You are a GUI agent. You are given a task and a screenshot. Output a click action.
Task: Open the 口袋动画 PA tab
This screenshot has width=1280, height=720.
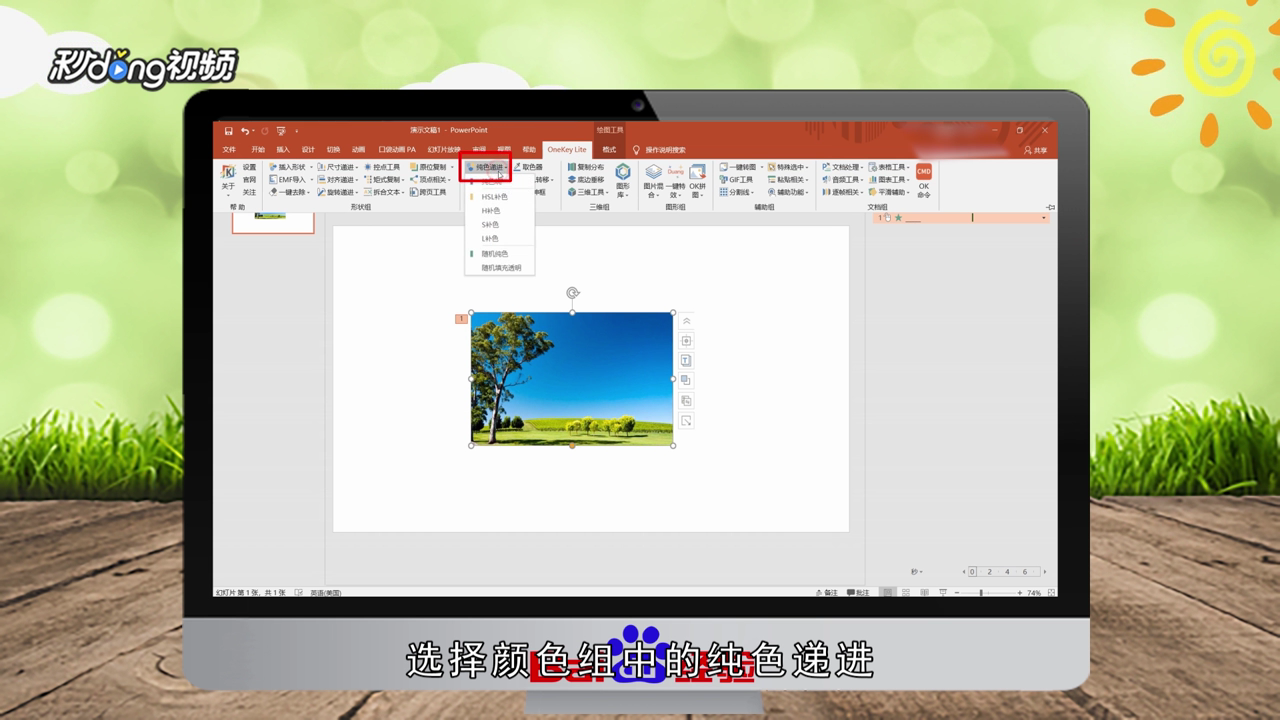[x=396, y=149]
